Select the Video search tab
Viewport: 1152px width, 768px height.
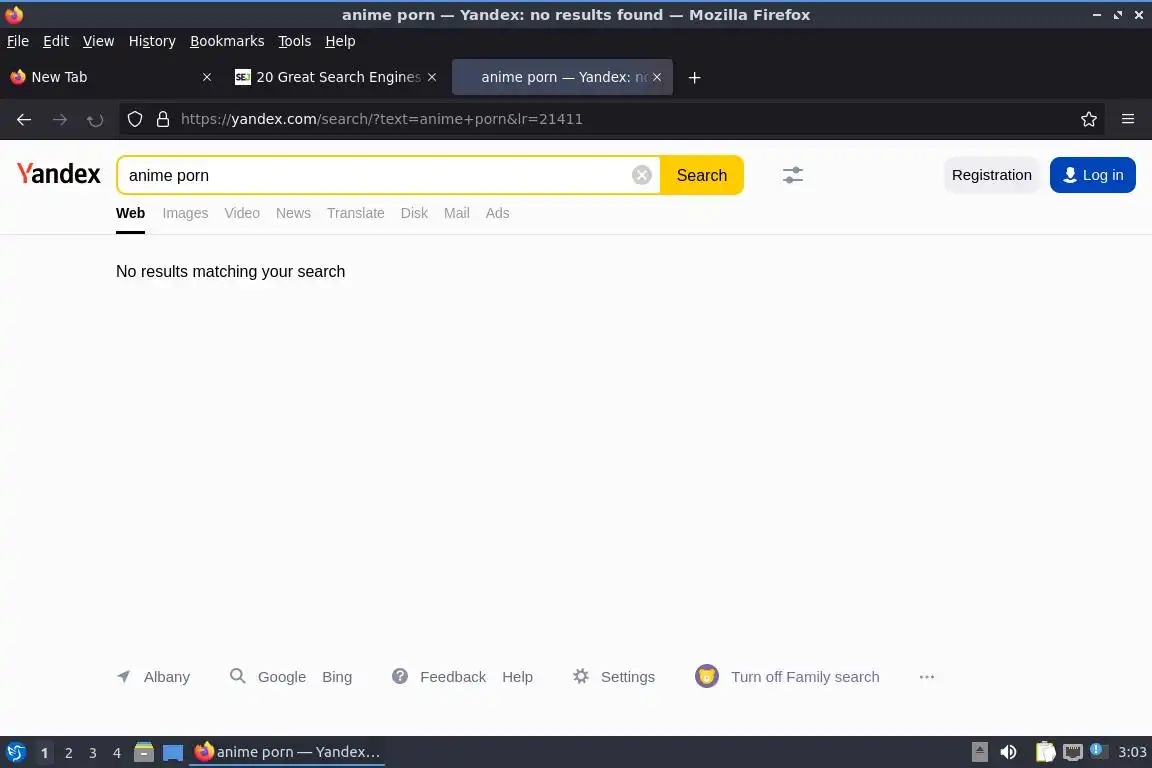tap(242, 213)
